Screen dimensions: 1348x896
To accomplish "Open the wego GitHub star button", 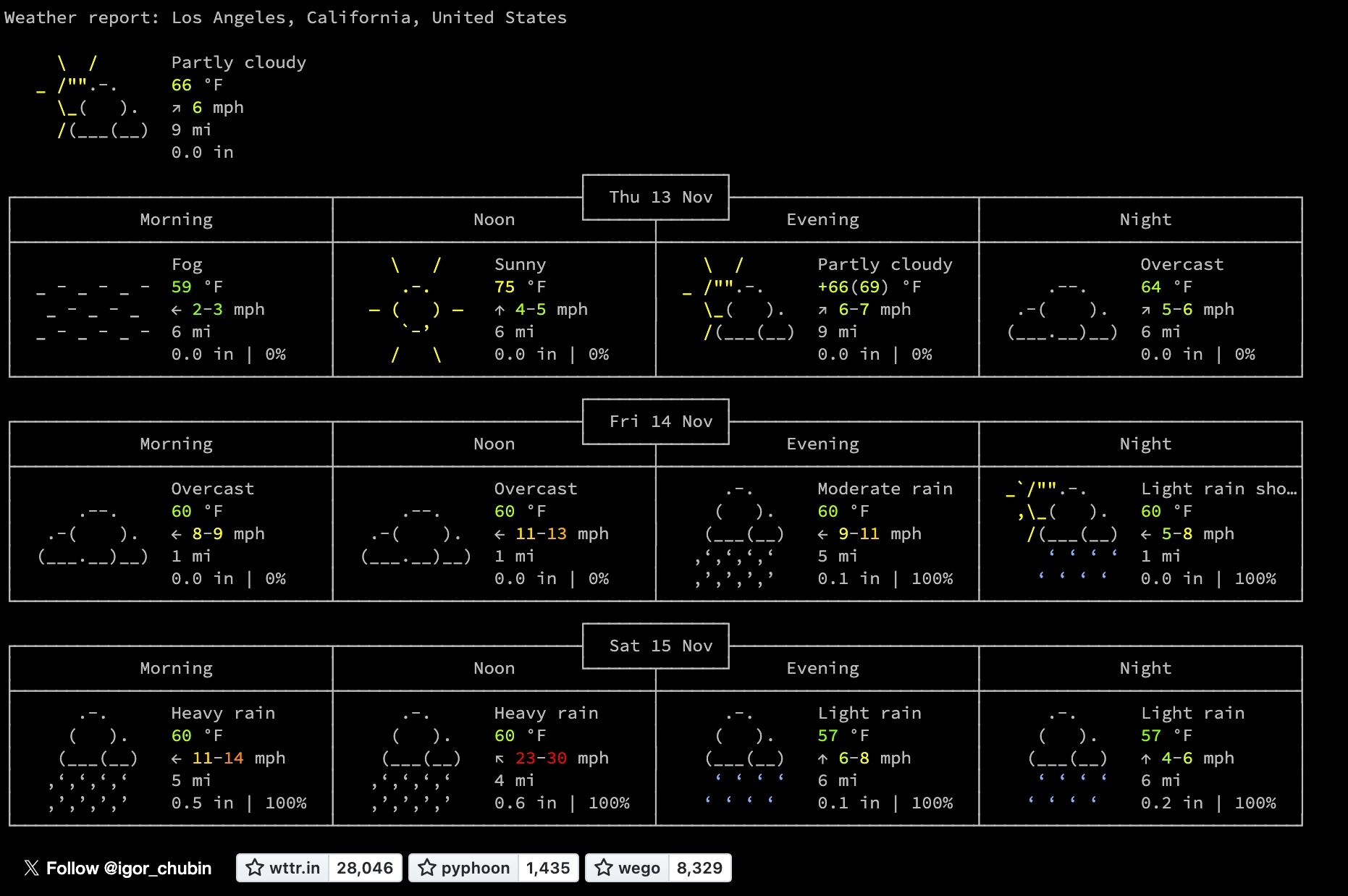I will (x=627, y=868).
